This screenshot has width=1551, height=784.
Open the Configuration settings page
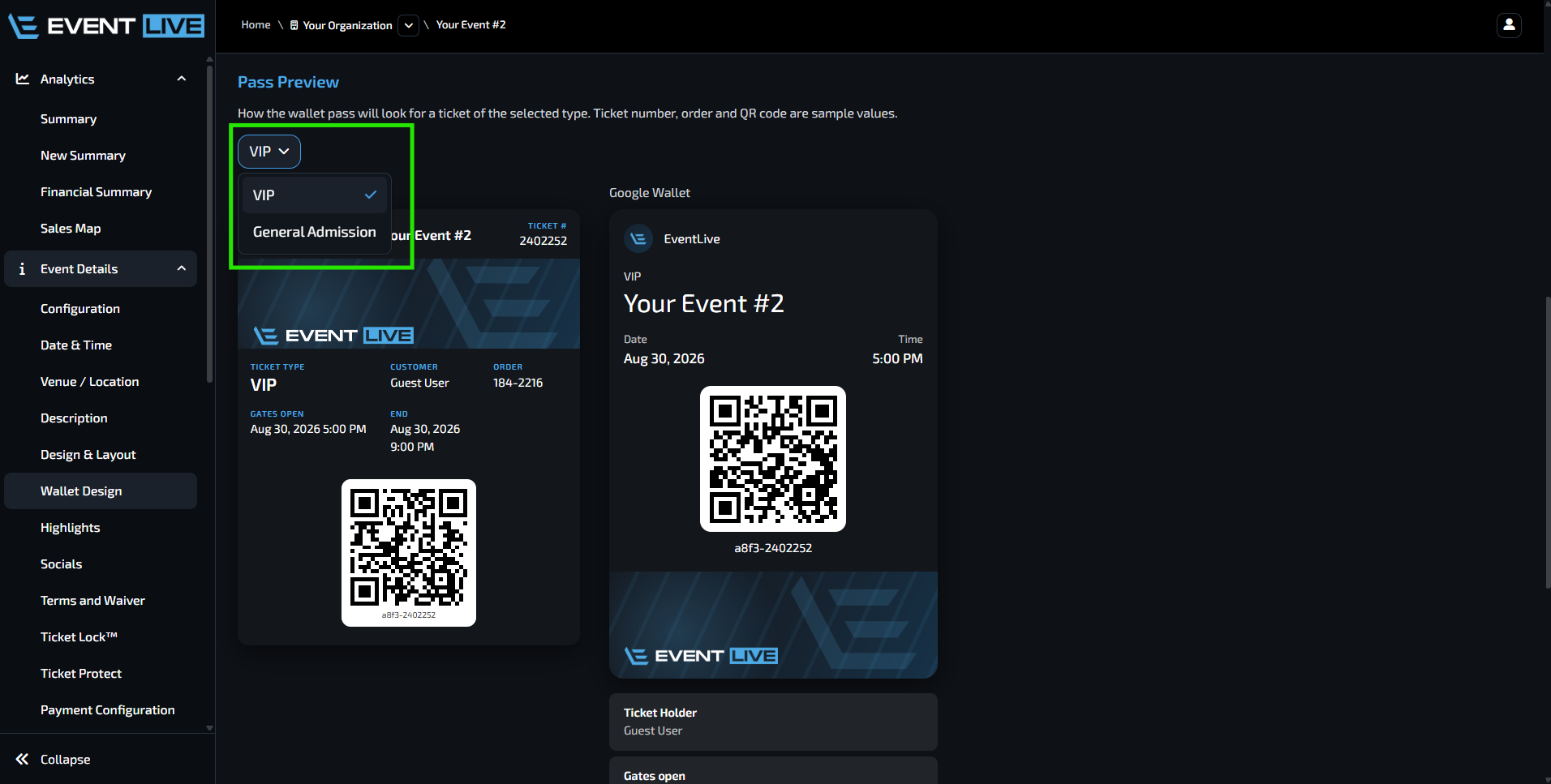pos(80,309)
